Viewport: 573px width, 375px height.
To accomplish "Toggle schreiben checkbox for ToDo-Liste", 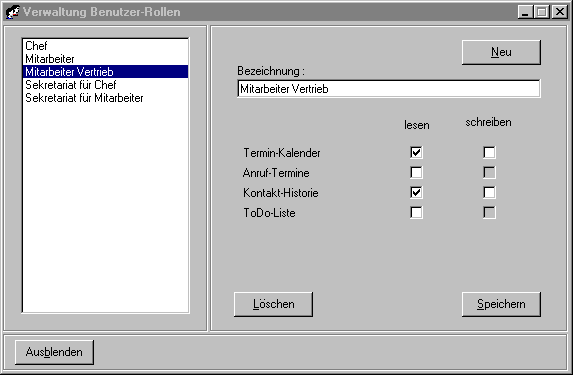I will point(489,212).
